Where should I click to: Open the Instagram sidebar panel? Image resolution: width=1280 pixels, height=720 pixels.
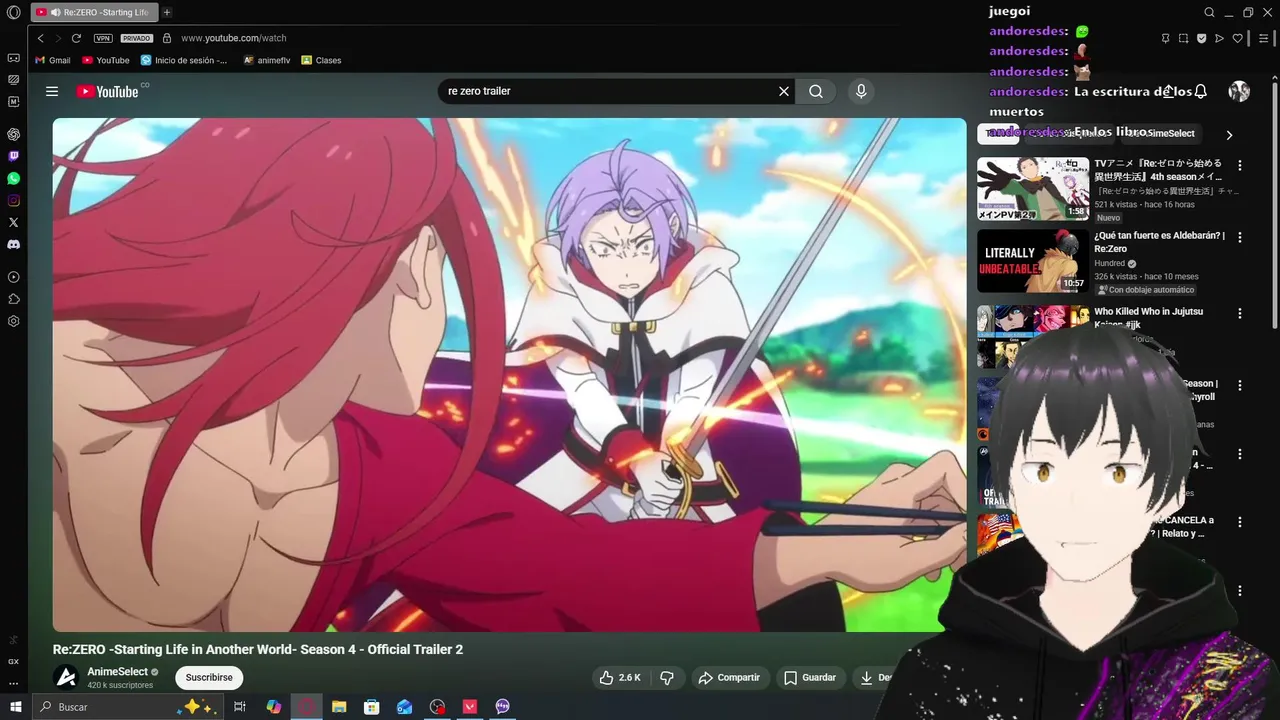(13, 200)
